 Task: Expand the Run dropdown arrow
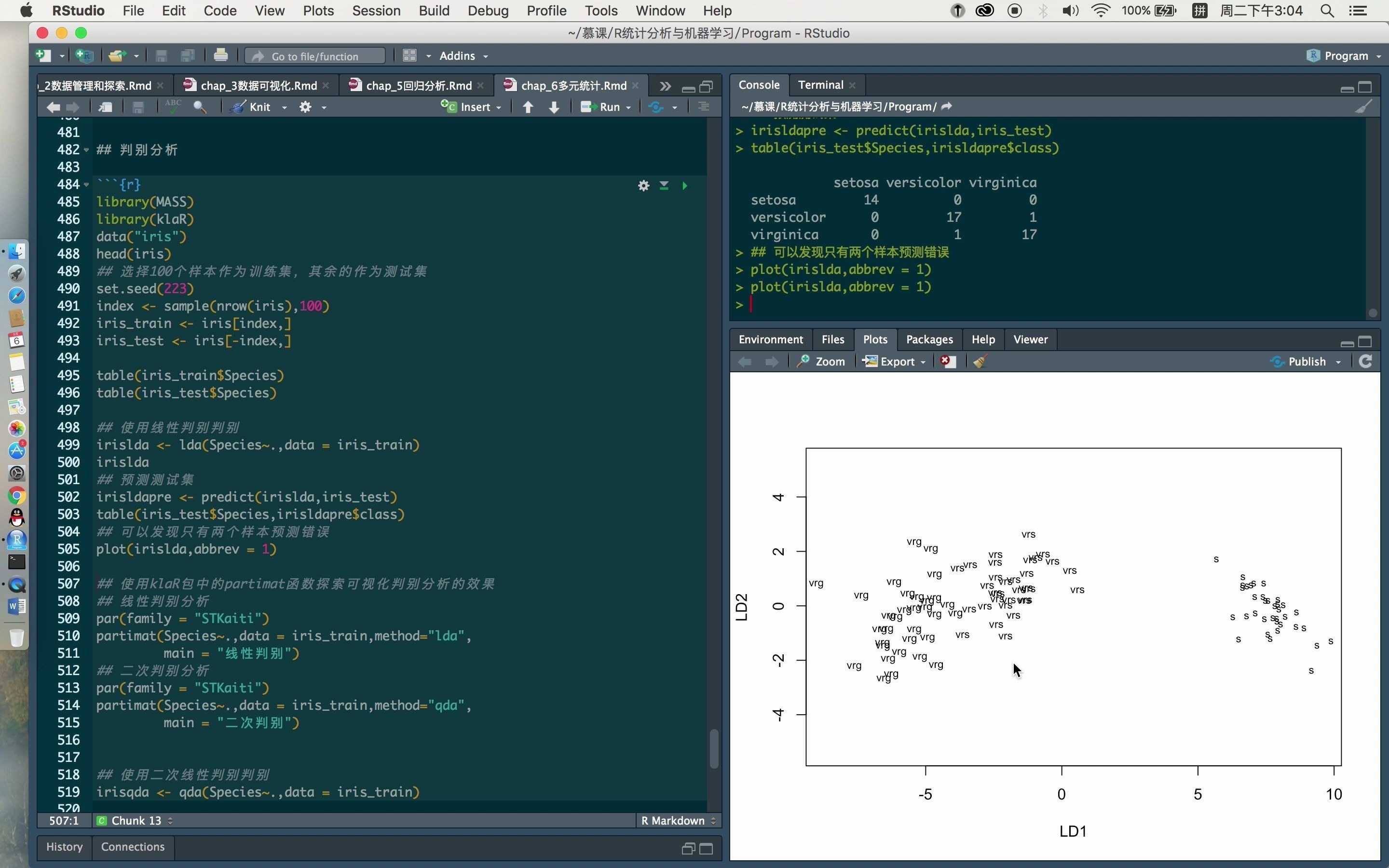[x=628, y=108]
